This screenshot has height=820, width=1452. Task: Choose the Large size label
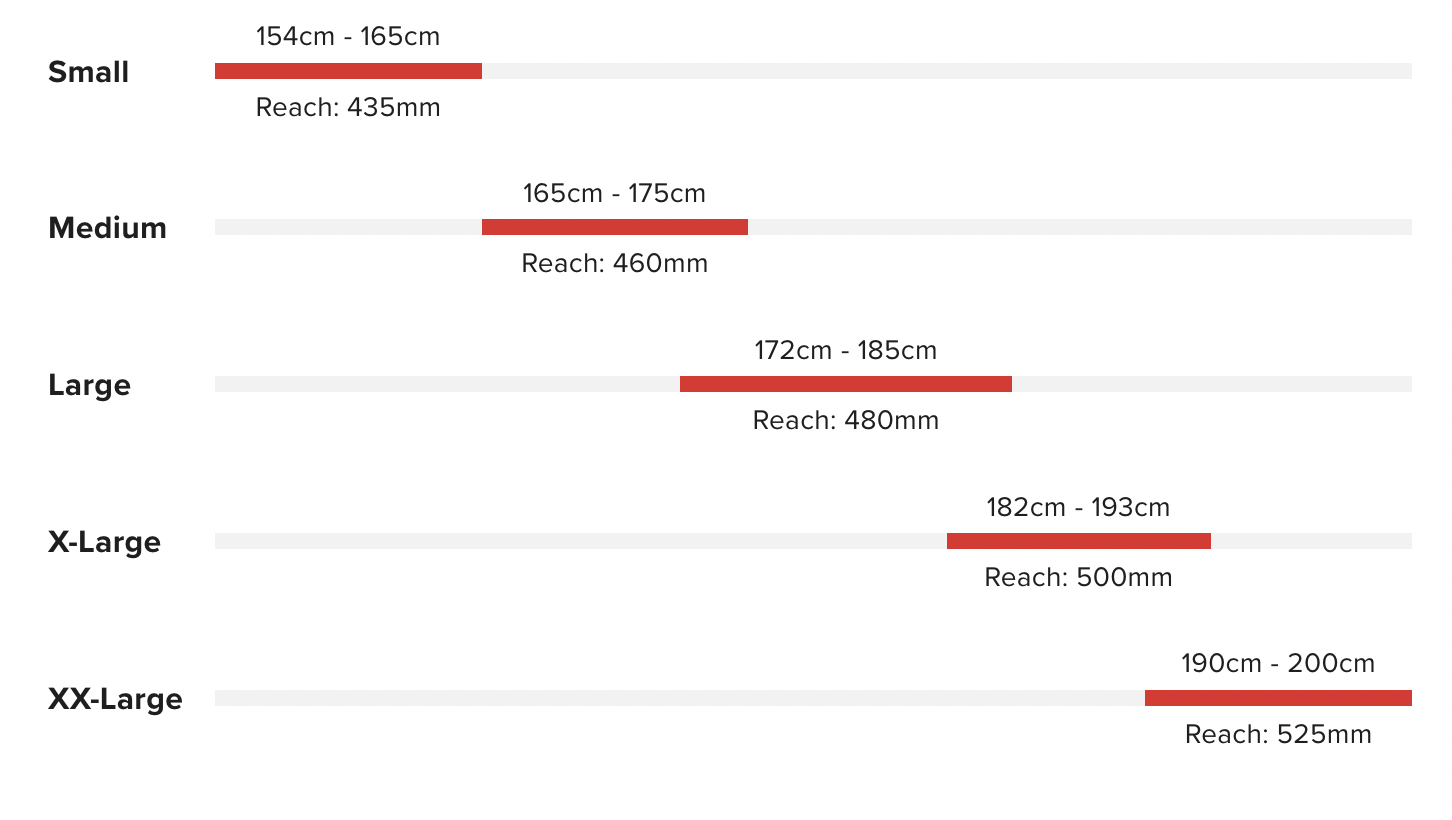click(90, 385)
